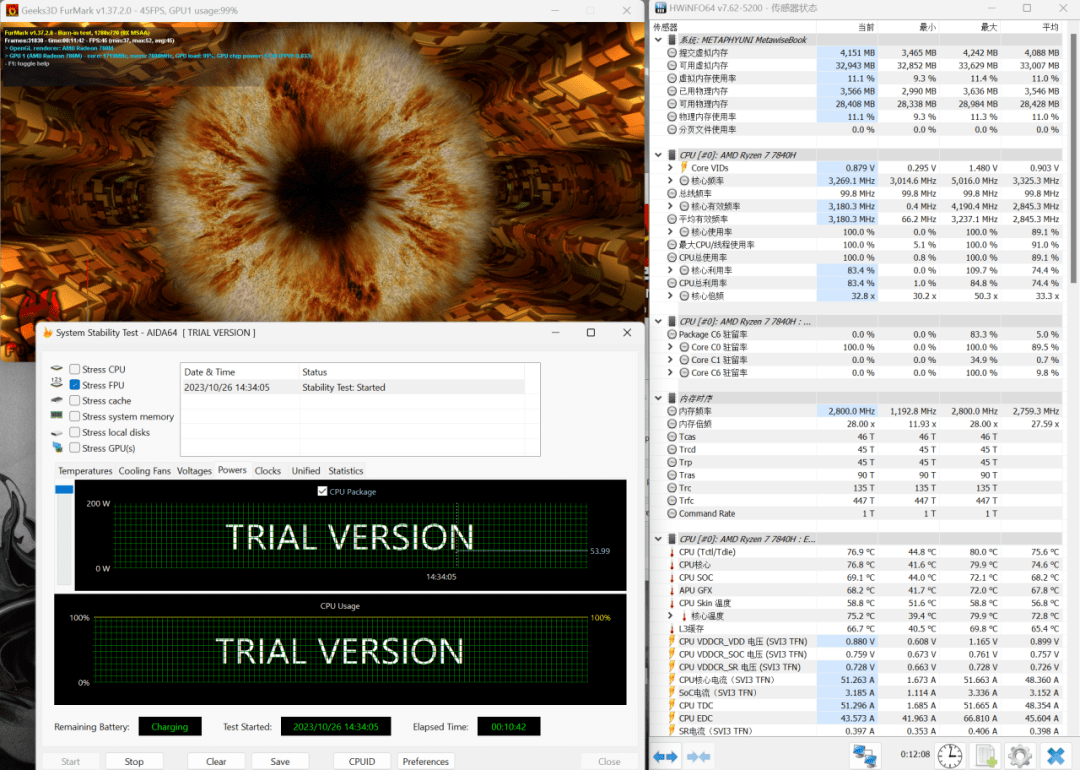Start logging with the sheet-plus icon in HWiNFO

tap(985, 756)
